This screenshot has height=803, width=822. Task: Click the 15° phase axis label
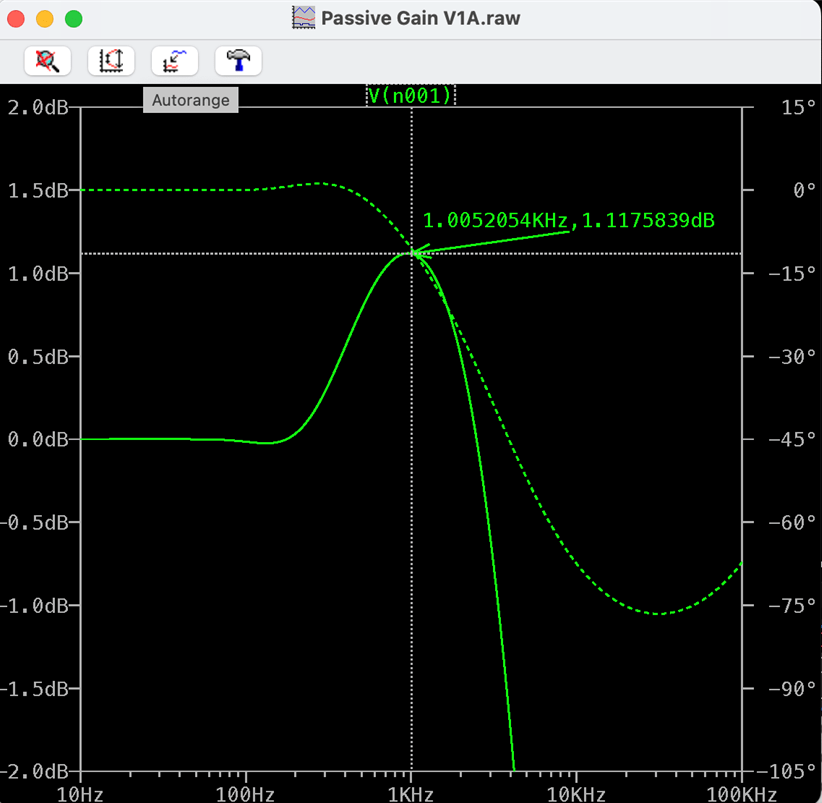[798, 107]
